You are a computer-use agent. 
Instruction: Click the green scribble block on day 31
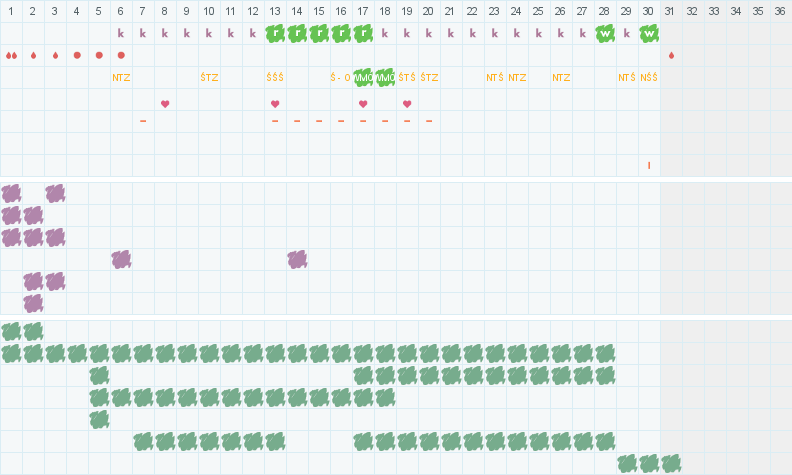tap(671, 463)
